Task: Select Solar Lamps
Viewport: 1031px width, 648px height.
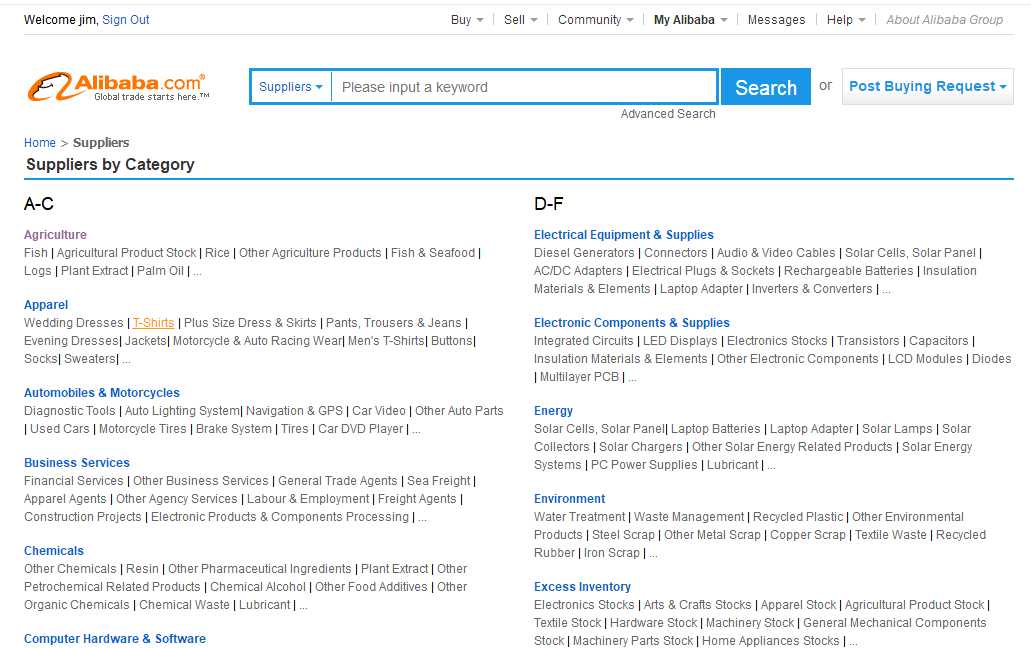Action: pyautogui.click(x=897, y=429)
